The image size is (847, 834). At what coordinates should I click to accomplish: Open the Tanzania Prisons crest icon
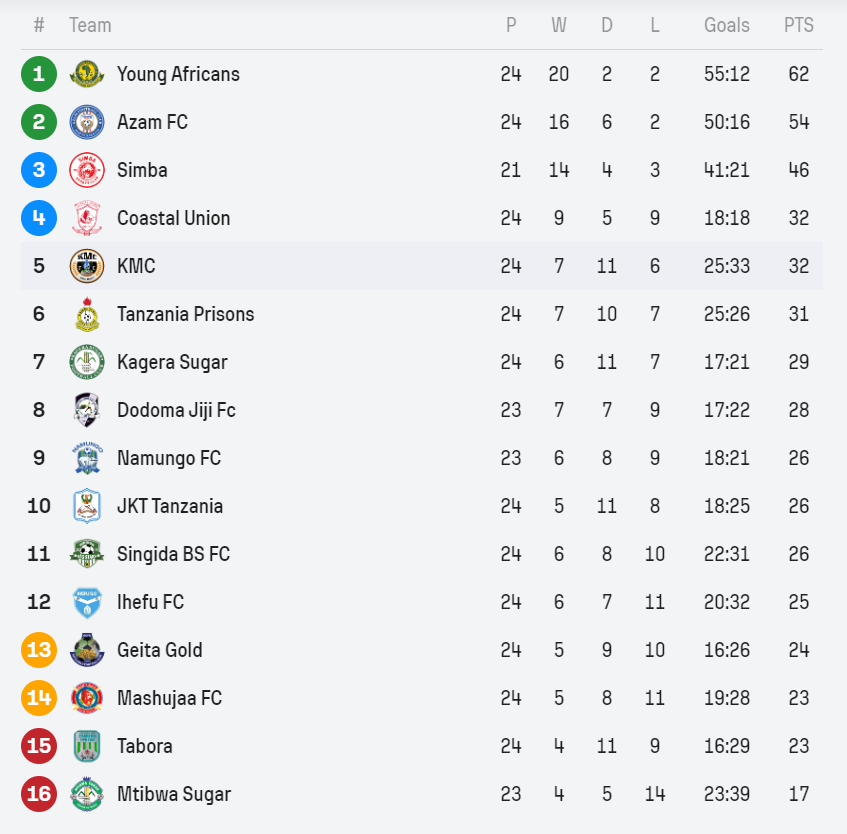tap(87, 314)
